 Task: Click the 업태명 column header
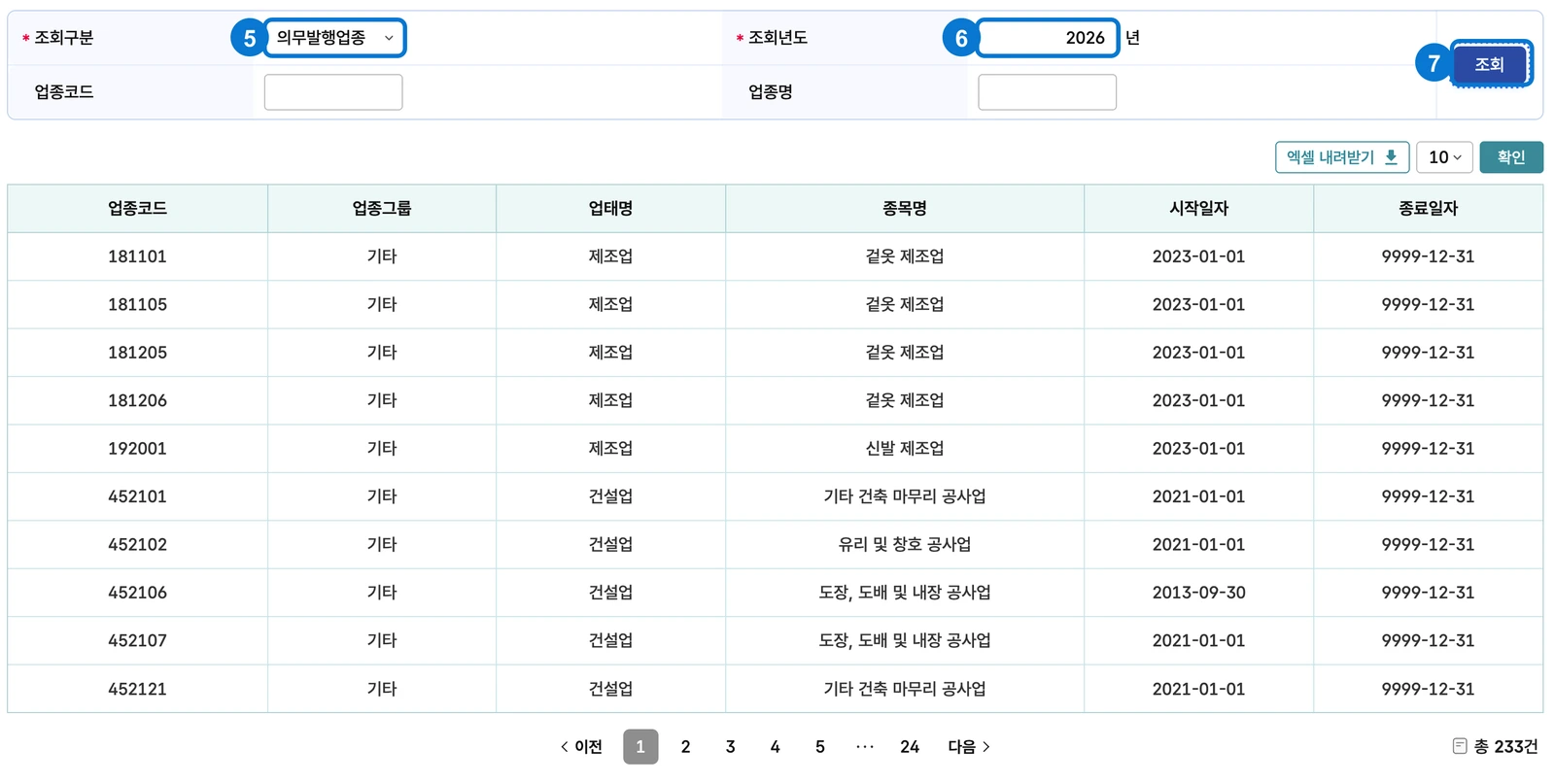point(610,209)
